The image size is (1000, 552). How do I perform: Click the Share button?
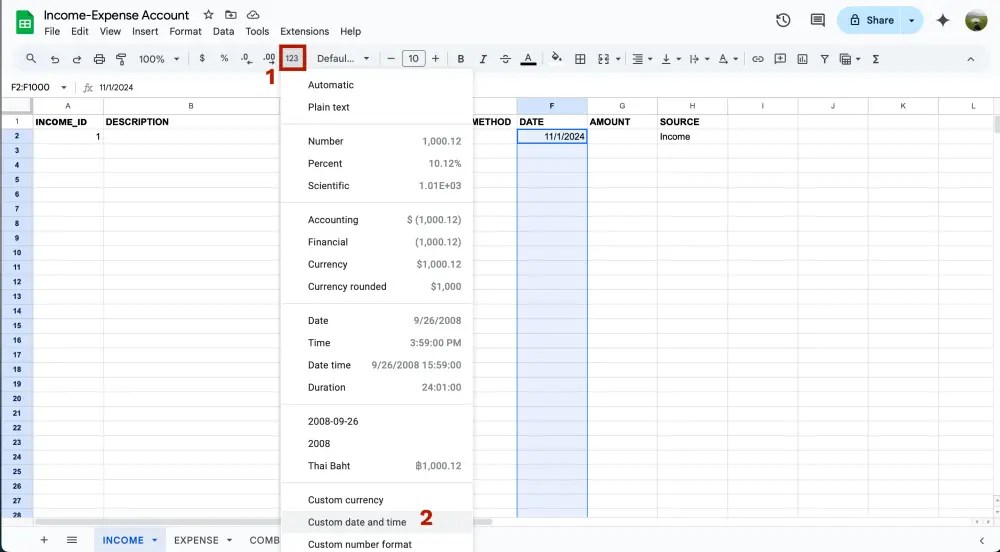[x=870, y=20]
